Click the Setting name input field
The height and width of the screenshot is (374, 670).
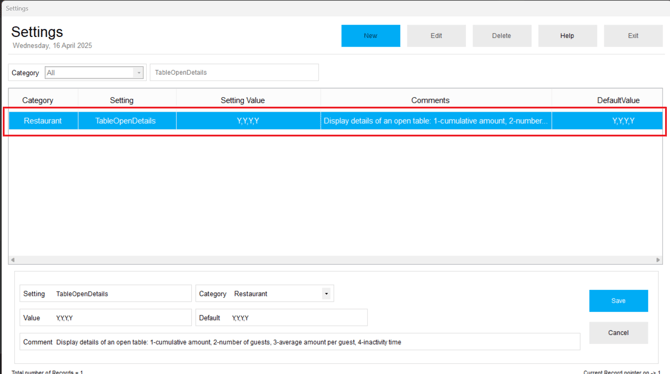coord(122,294)
